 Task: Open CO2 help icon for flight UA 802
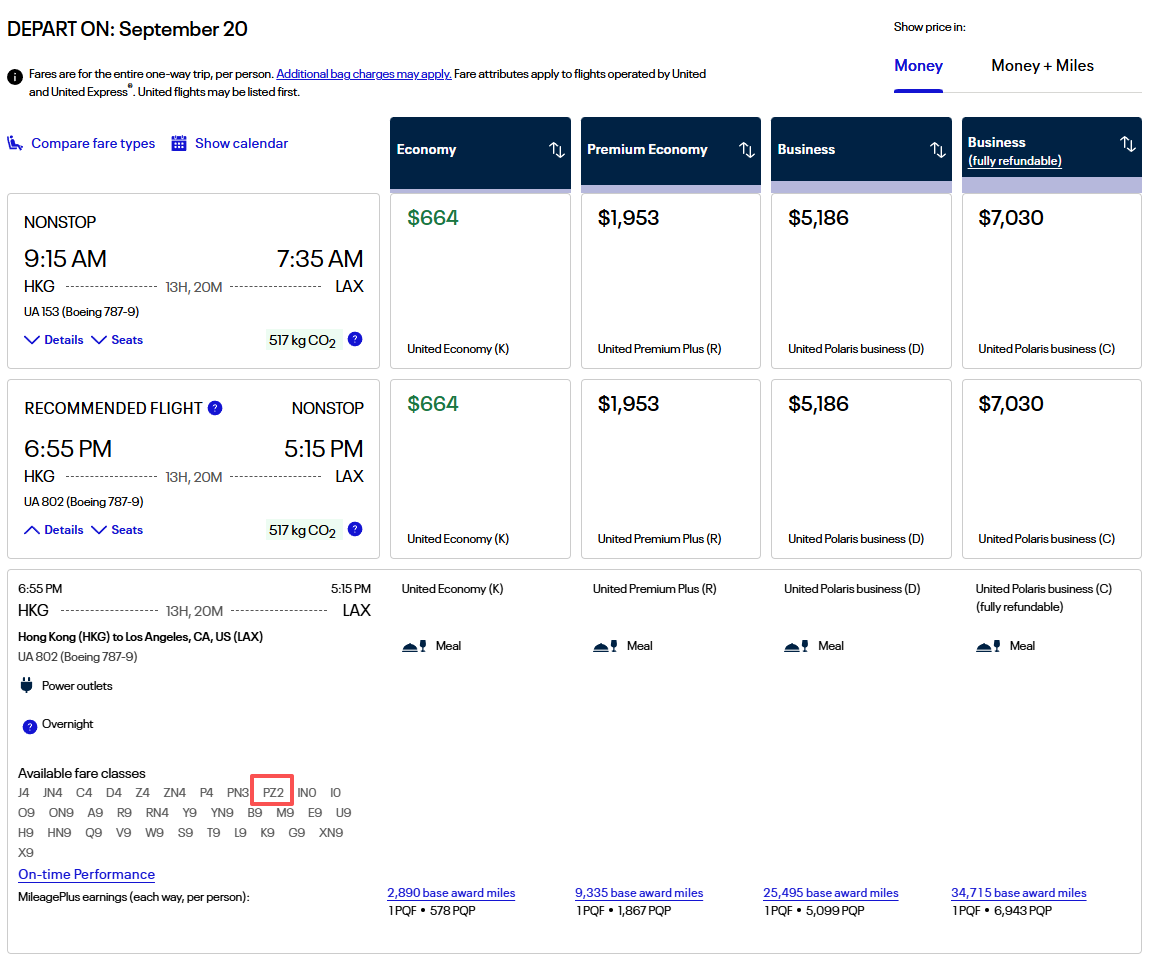(355, 529)
